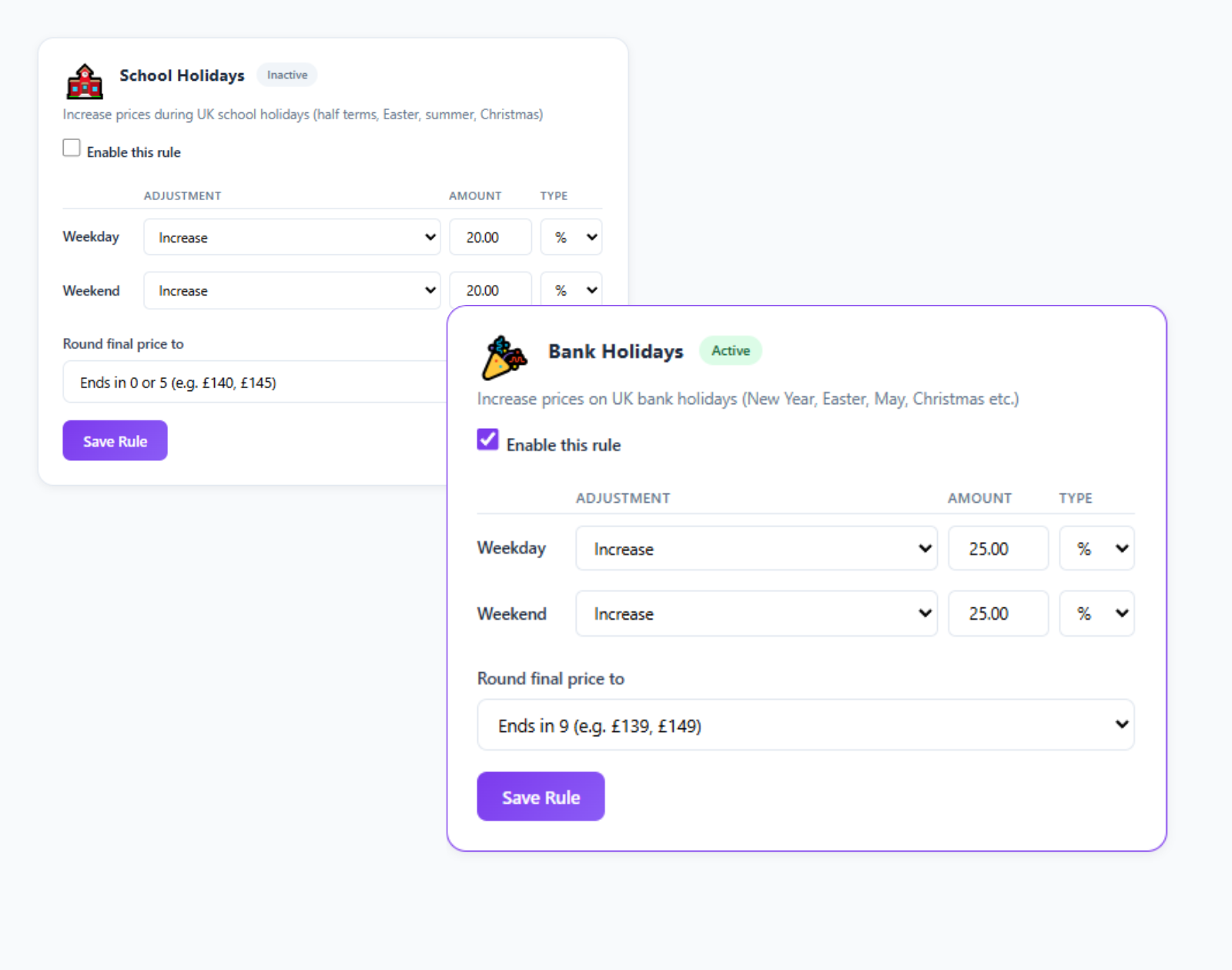Open the Weekday percentage type selector on School Holidays
The height and width of the screenshot is (970, 1232).
pos(571,237)
